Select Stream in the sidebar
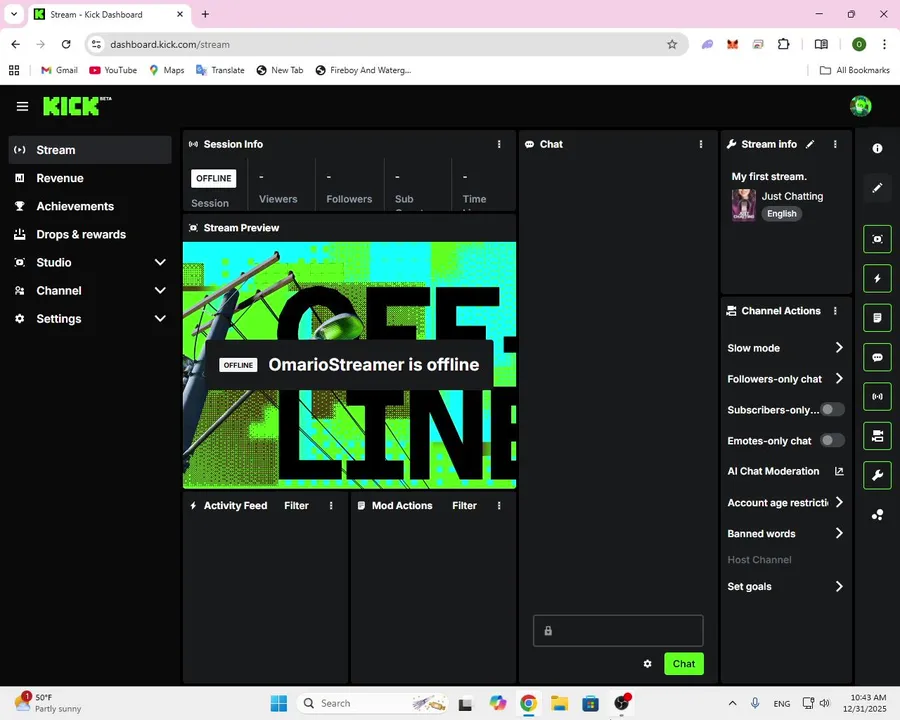The image size is (900, 720). (x=90, y=150)
